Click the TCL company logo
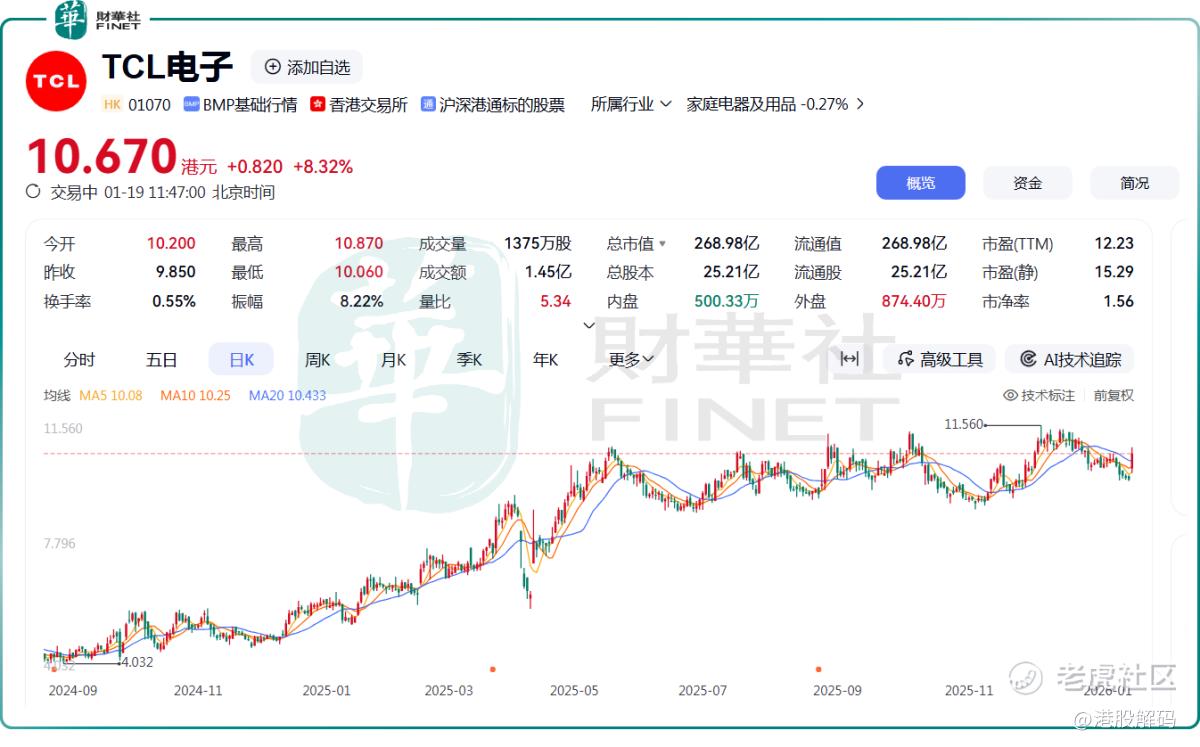 pos(56,83)
